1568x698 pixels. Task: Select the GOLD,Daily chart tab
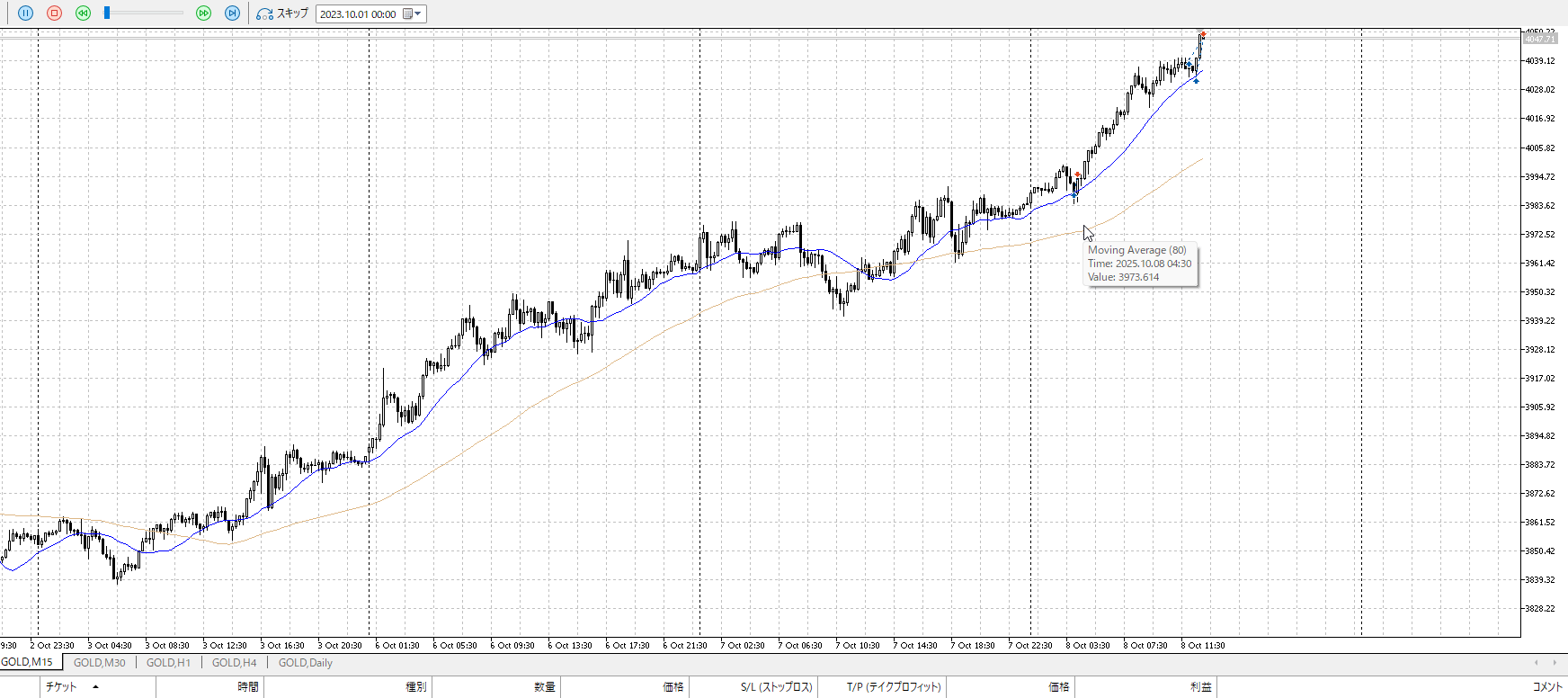(x=305, y=663)
